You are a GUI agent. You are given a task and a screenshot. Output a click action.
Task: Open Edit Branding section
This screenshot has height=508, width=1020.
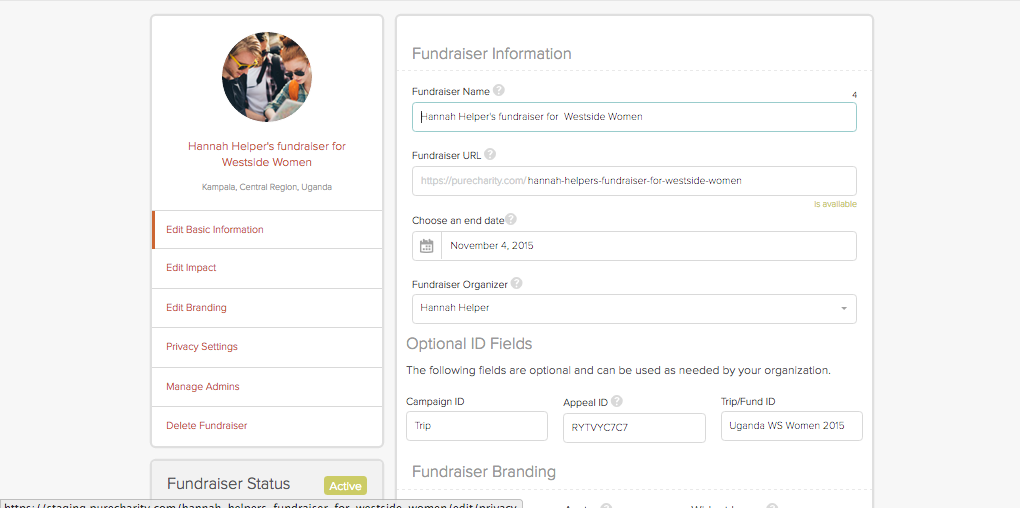click(267, 308)
